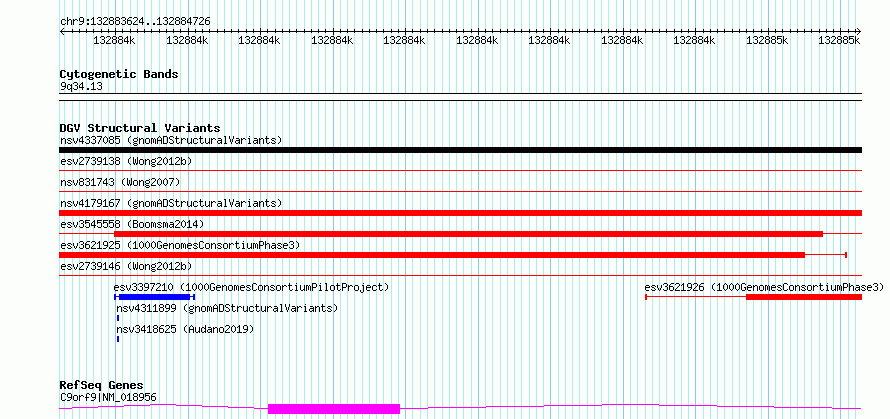The width and height of the screenshot is (890, 419).
Task: Click the nsv4311899 (gnomADStructuralVariants) label
Action: click(227, 308)
